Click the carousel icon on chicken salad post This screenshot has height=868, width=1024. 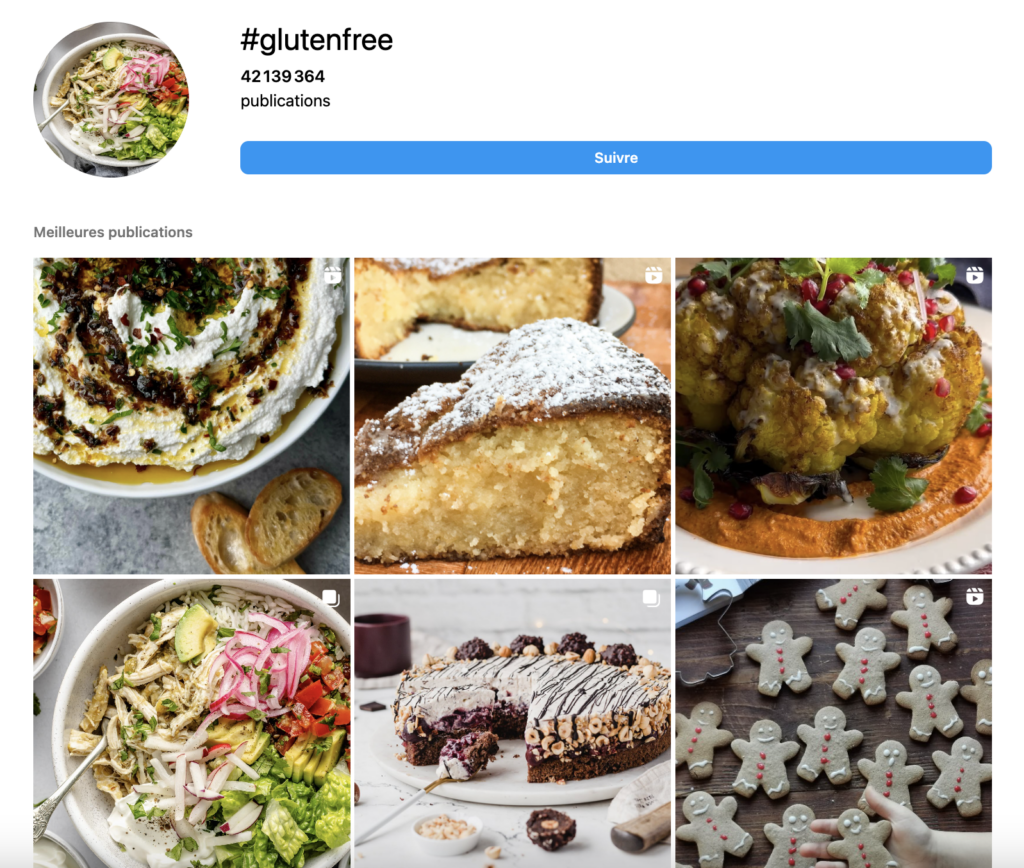coord(330,598)
